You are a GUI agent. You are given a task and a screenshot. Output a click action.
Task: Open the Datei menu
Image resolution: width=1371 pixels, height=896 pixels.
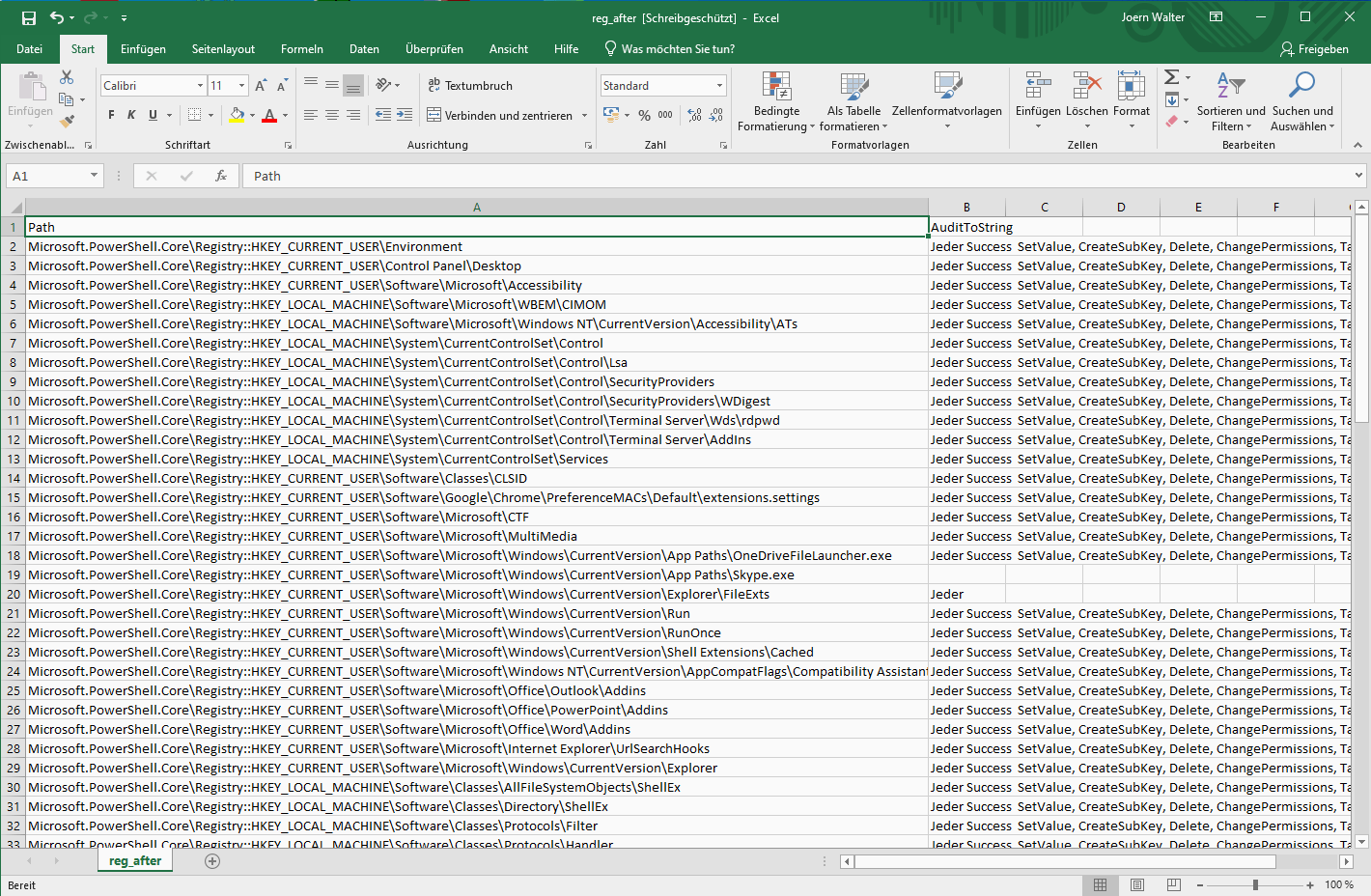tap(29, 49)
